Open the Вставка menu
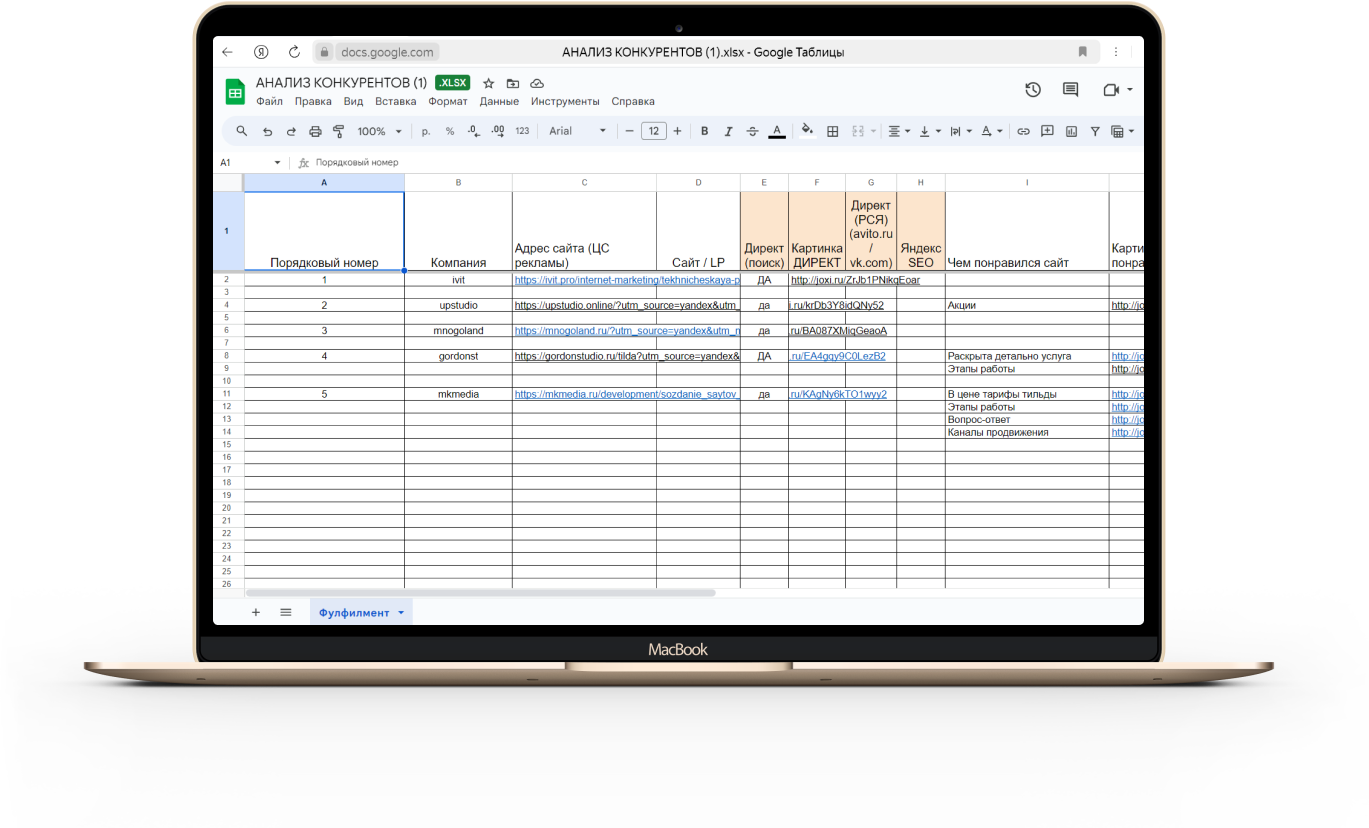Image resolution: width=1369 pixels, height=828 pixels. click(396, 101)
